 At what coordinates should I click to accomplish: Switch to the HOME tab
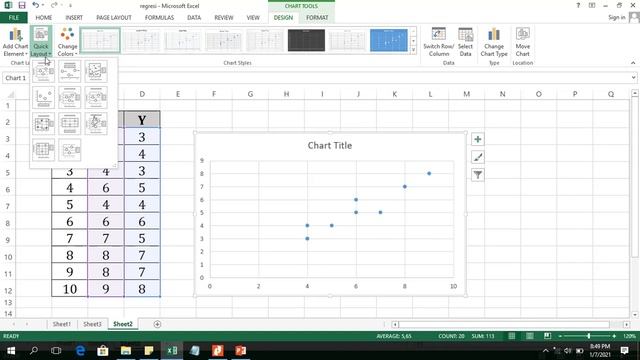[44, 18]
